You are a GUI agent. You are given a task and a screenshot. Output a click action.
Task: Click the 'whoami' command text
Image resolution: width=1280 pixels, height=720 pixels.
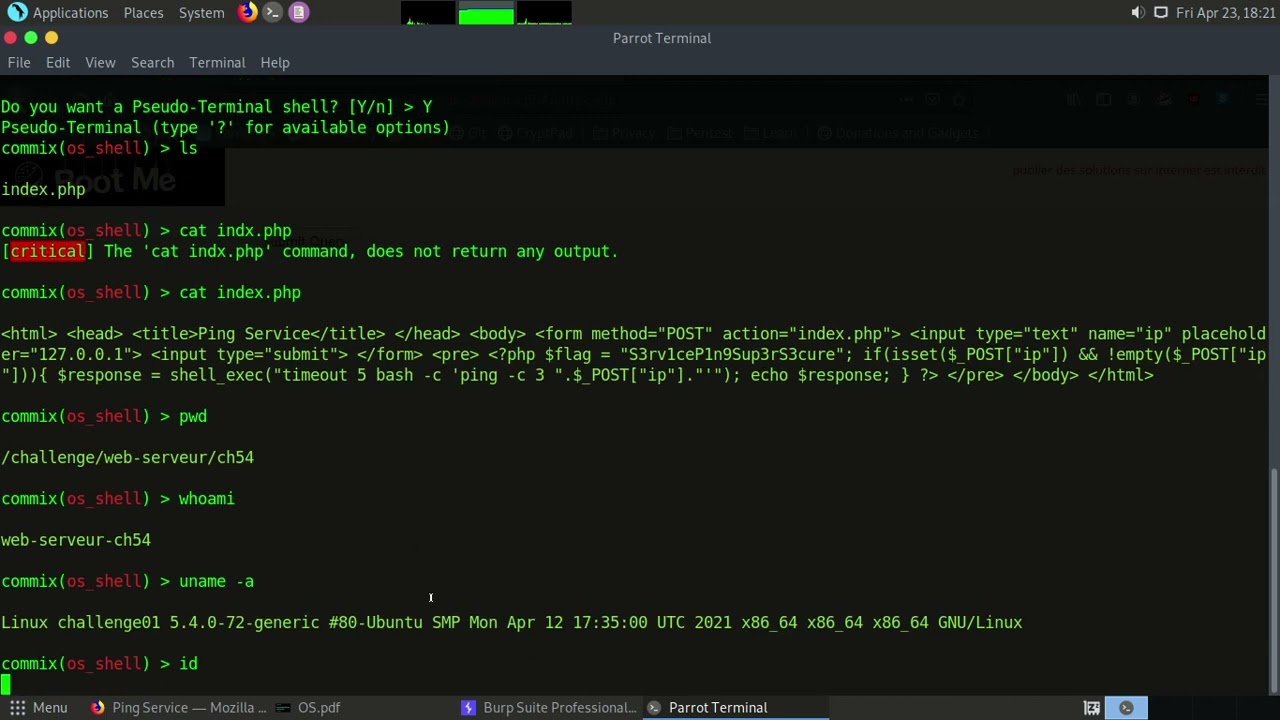[207, 498]
